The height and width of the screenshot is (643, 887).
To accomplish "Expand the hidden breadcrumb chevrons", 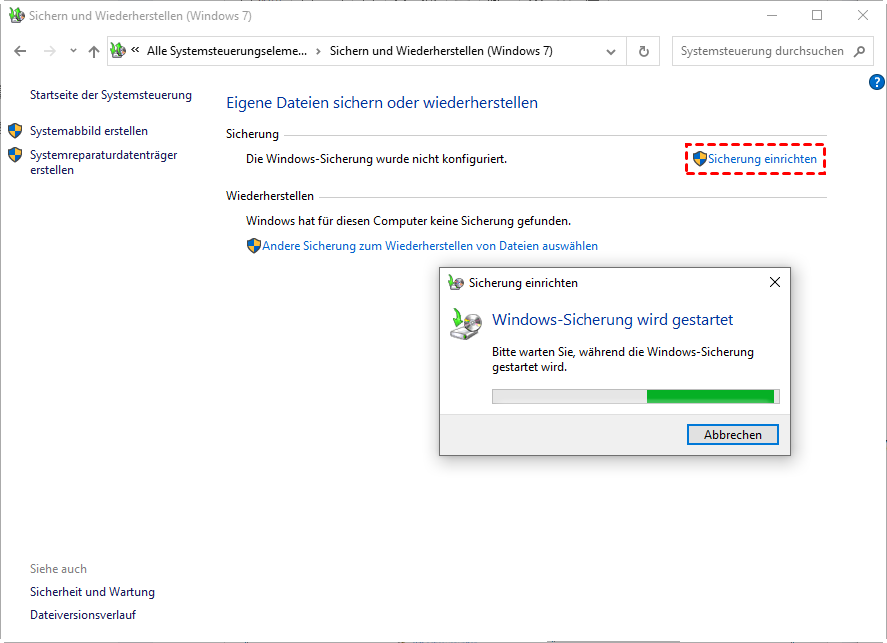I will click(x=135, y=50).
